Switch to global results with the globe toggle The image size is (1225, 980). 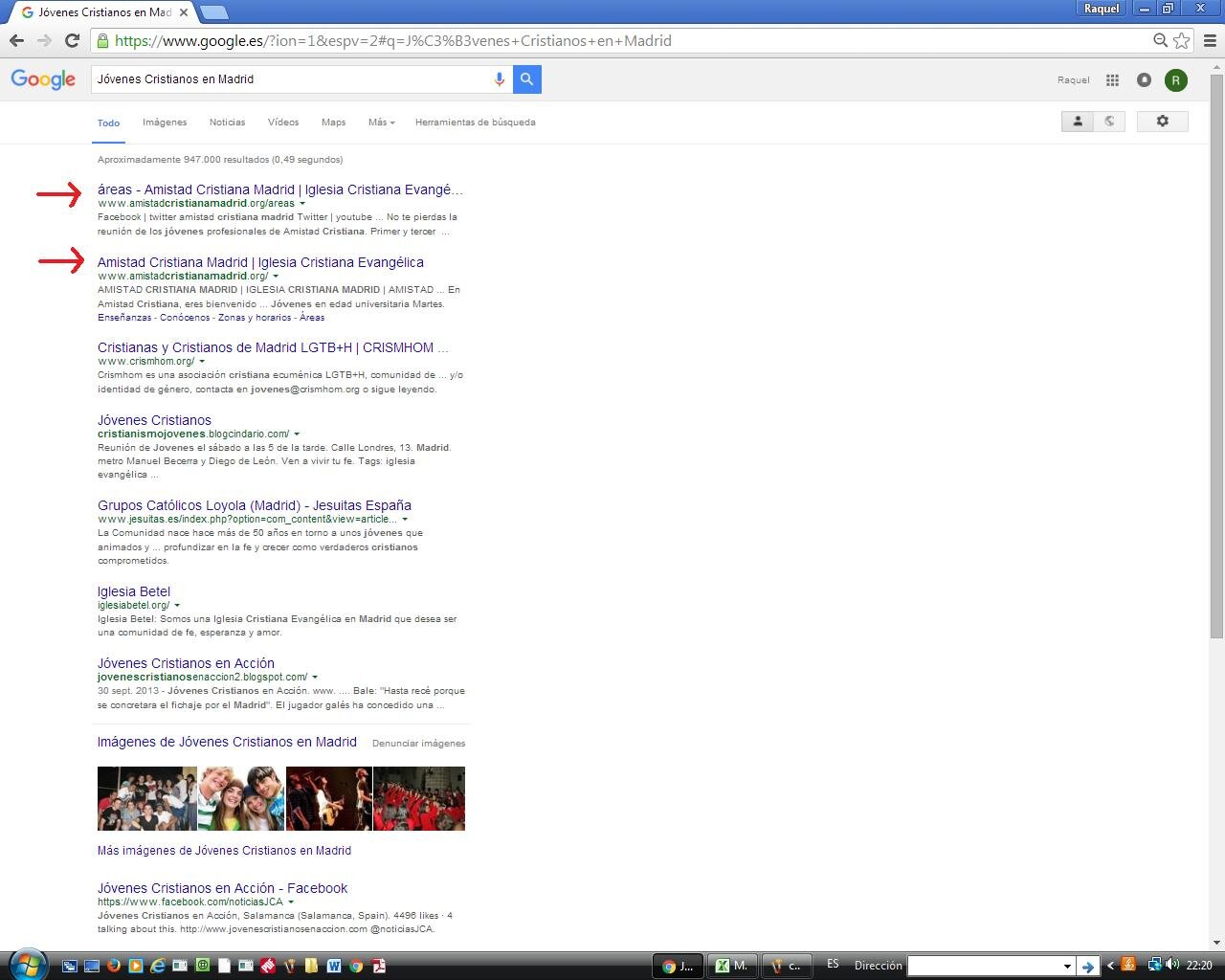[x=1110, y=122]
